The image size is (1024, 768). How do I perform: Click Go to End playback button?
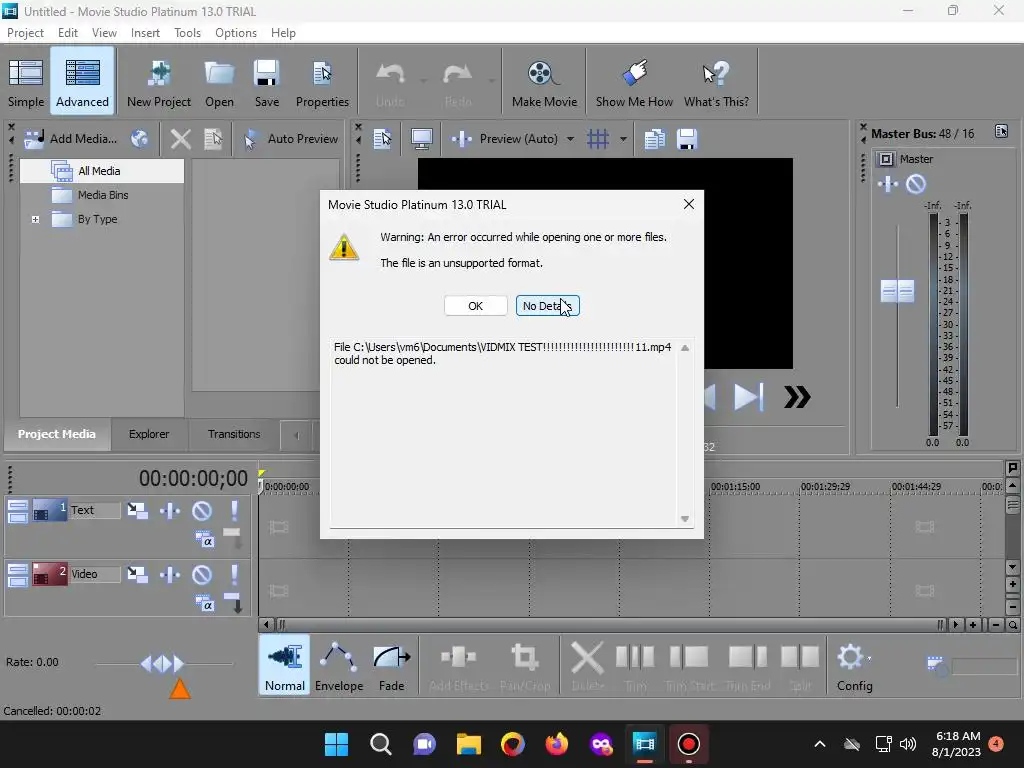[x=748, y=397]
